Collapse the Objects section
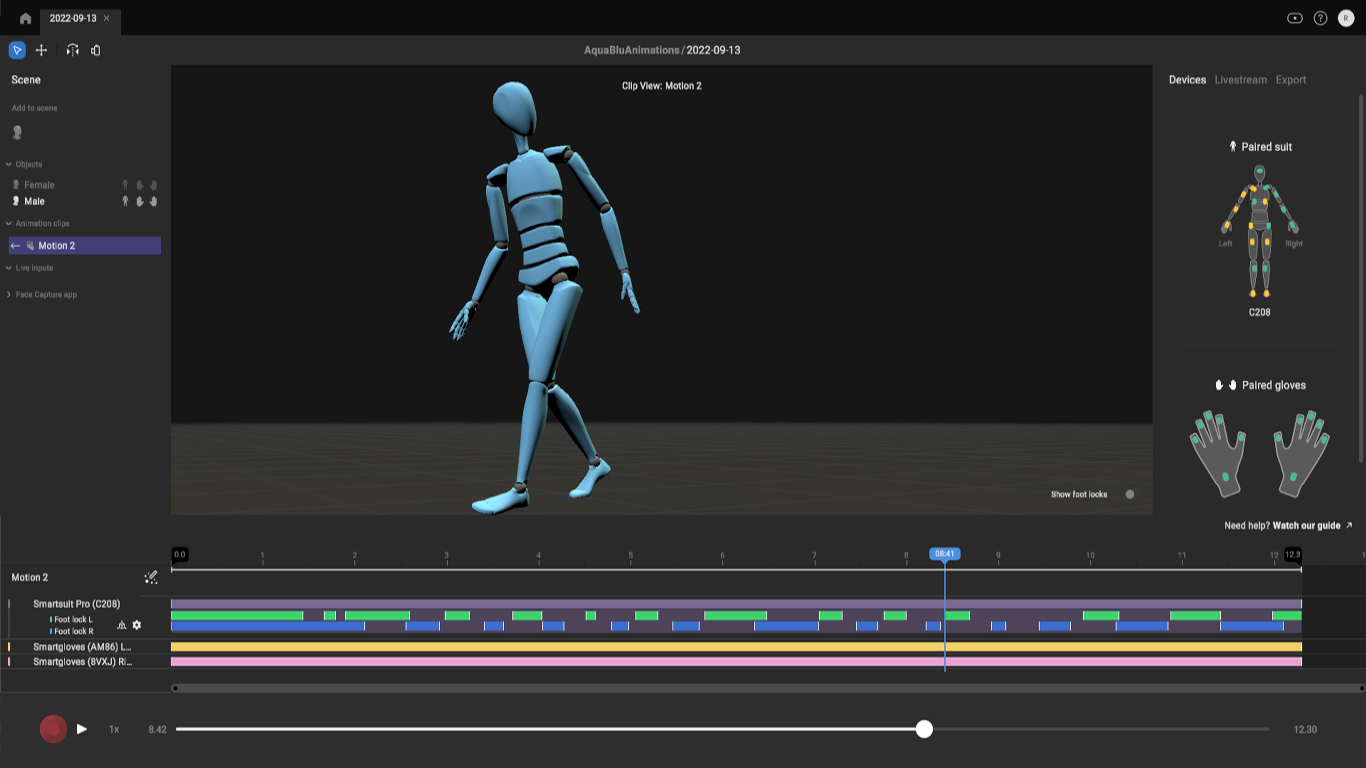The image size is (1366, 768). coord(9,164)
